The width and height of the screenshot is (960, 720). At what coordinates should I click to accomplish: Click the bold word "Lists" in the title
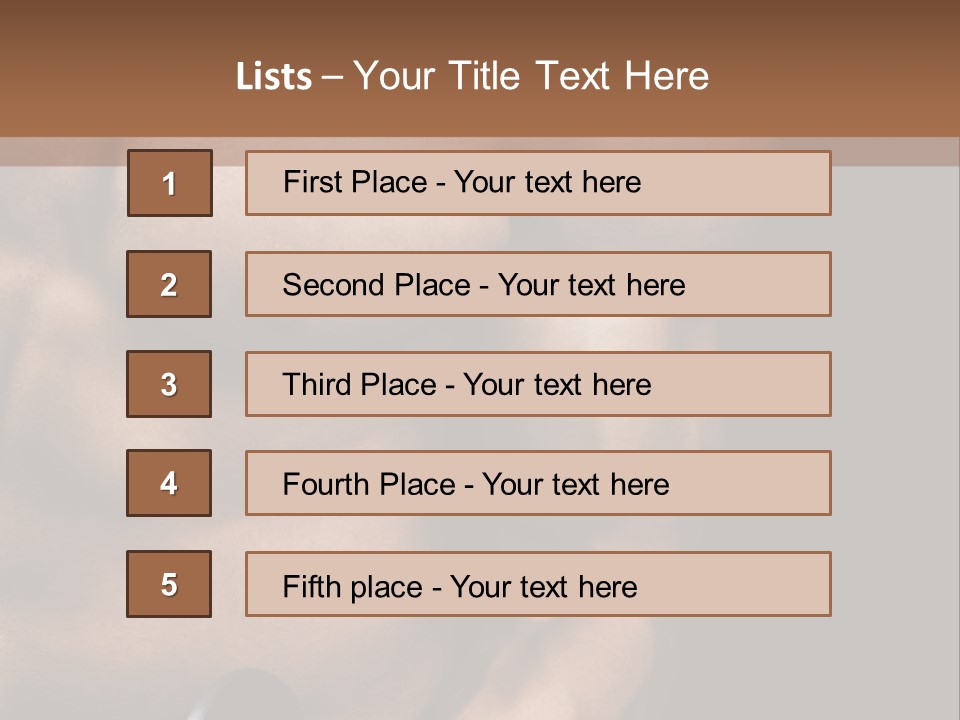(x=273, y=76)
